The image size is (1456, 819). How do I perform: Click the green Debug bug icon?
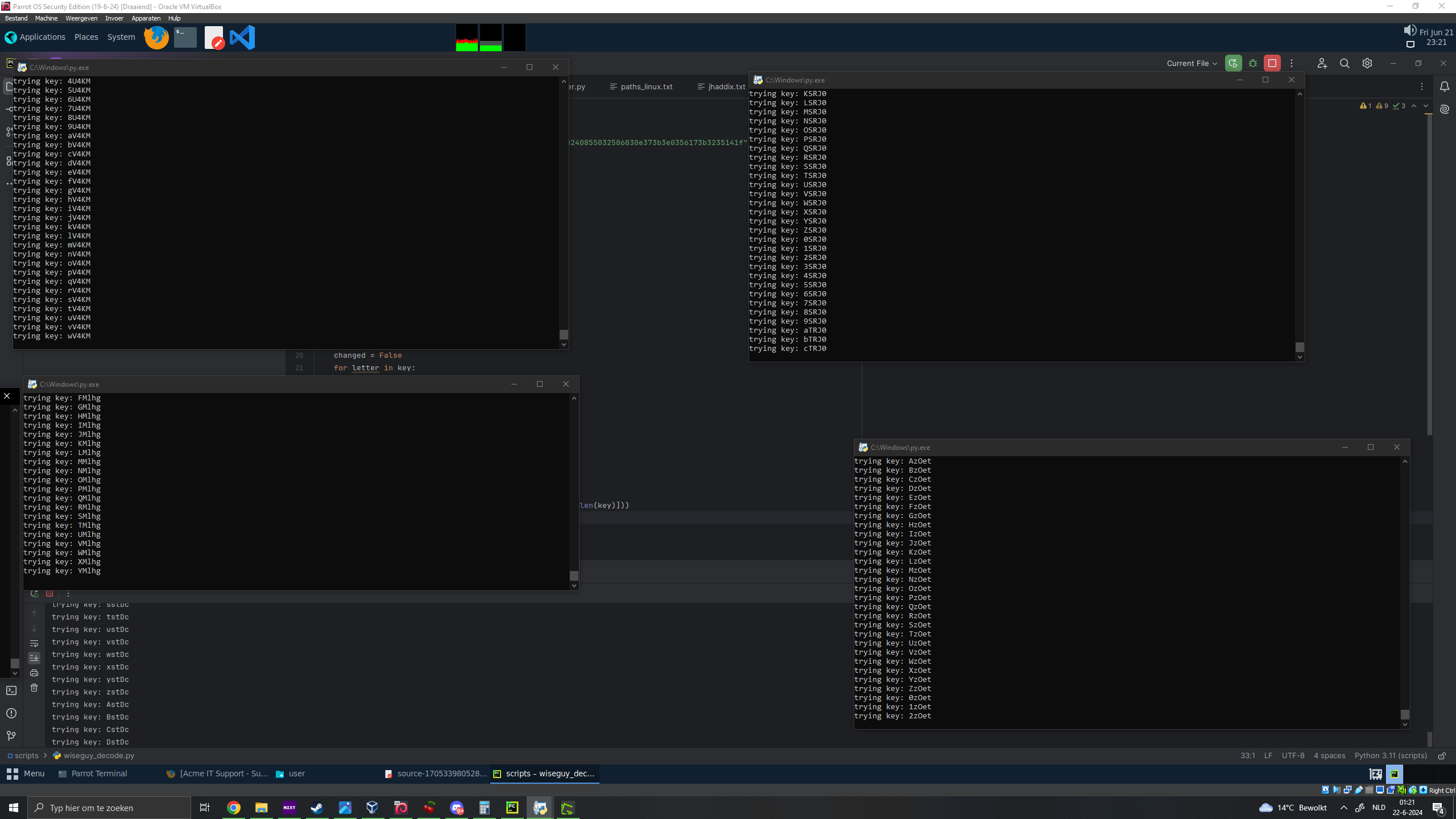[1253, 63]
